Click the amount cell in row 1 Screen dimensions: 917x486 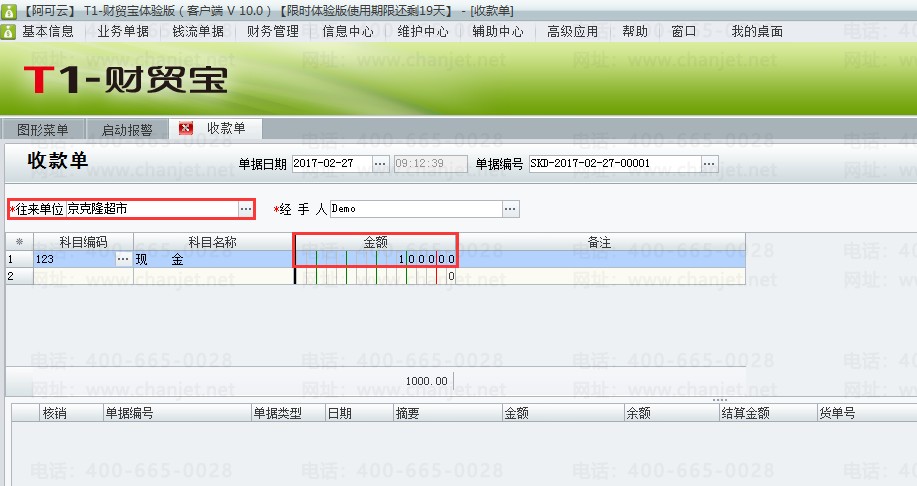coord(375,259)
